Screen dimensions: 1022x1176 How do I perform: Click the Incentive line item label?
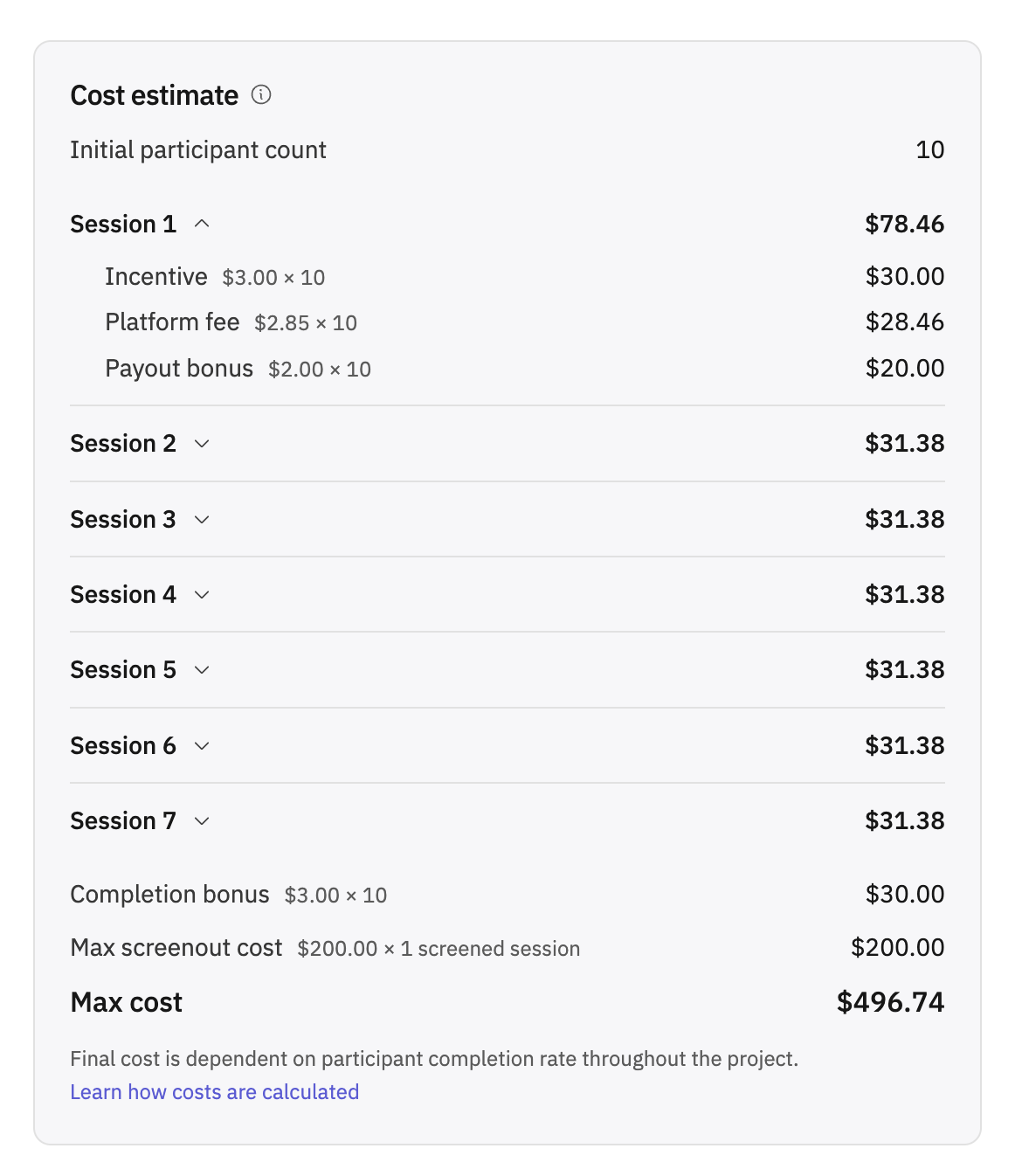(x=156, y=277)
